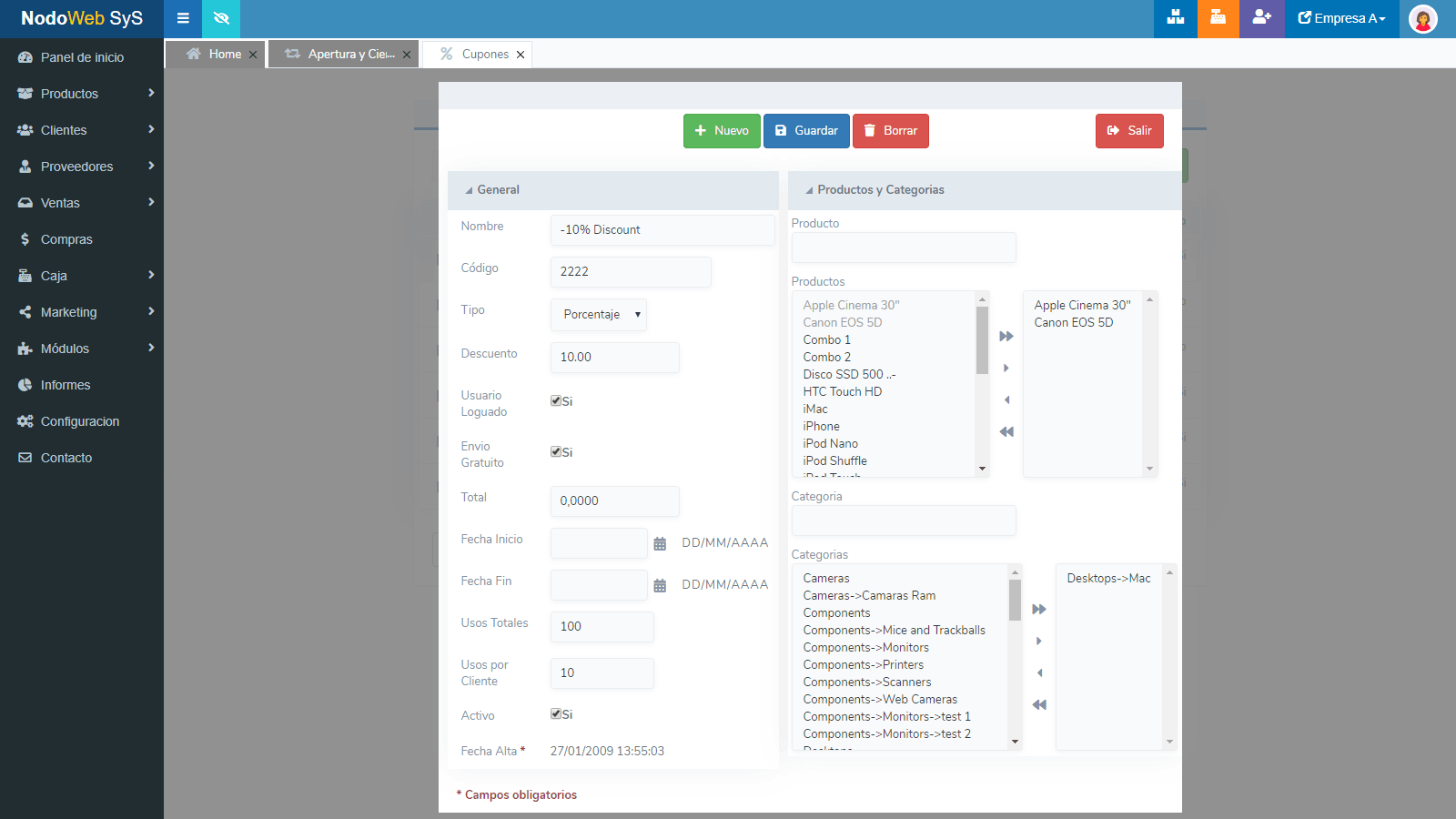
Task: Add the selected category with single right arrow
Action: click(1038, 642)
